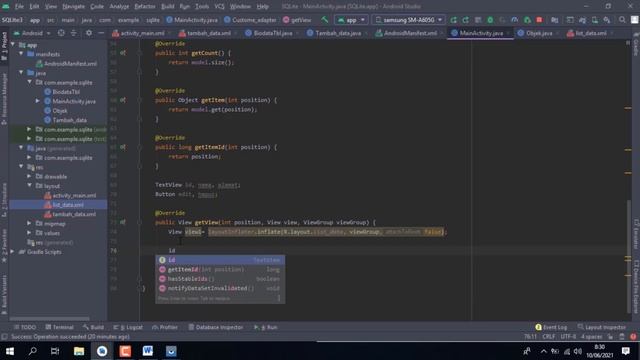
Task: Switch to AndroidManifest.xml tab
Action: click(x=407, y=33)
